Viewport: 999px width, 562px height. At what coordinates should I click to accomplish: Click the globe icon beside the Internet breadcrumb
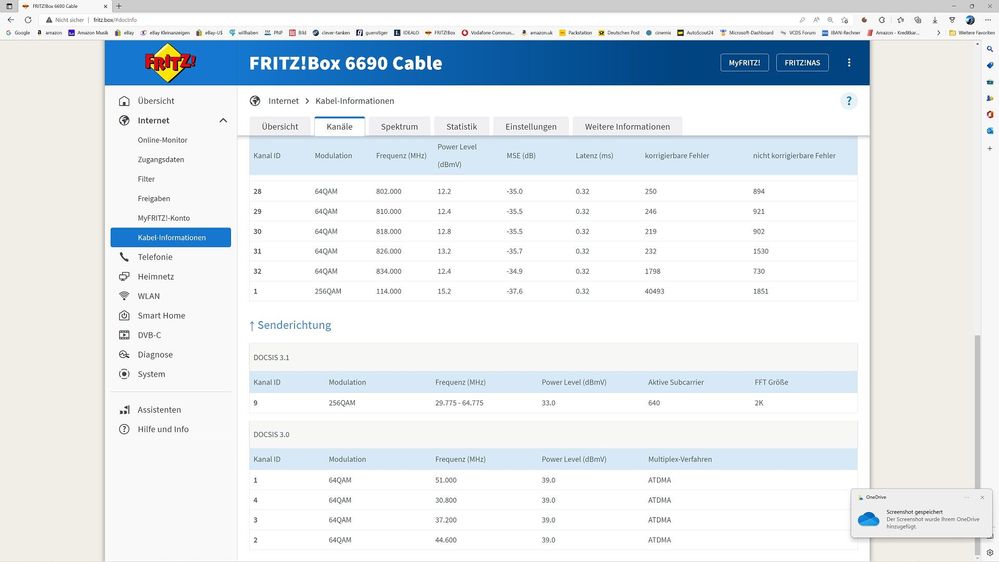(255, 101)
